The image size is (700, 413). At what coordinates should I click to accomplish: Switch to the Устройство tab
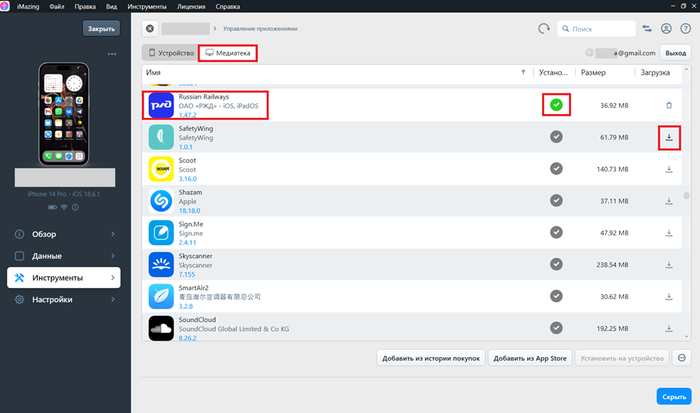click(170, 53)
